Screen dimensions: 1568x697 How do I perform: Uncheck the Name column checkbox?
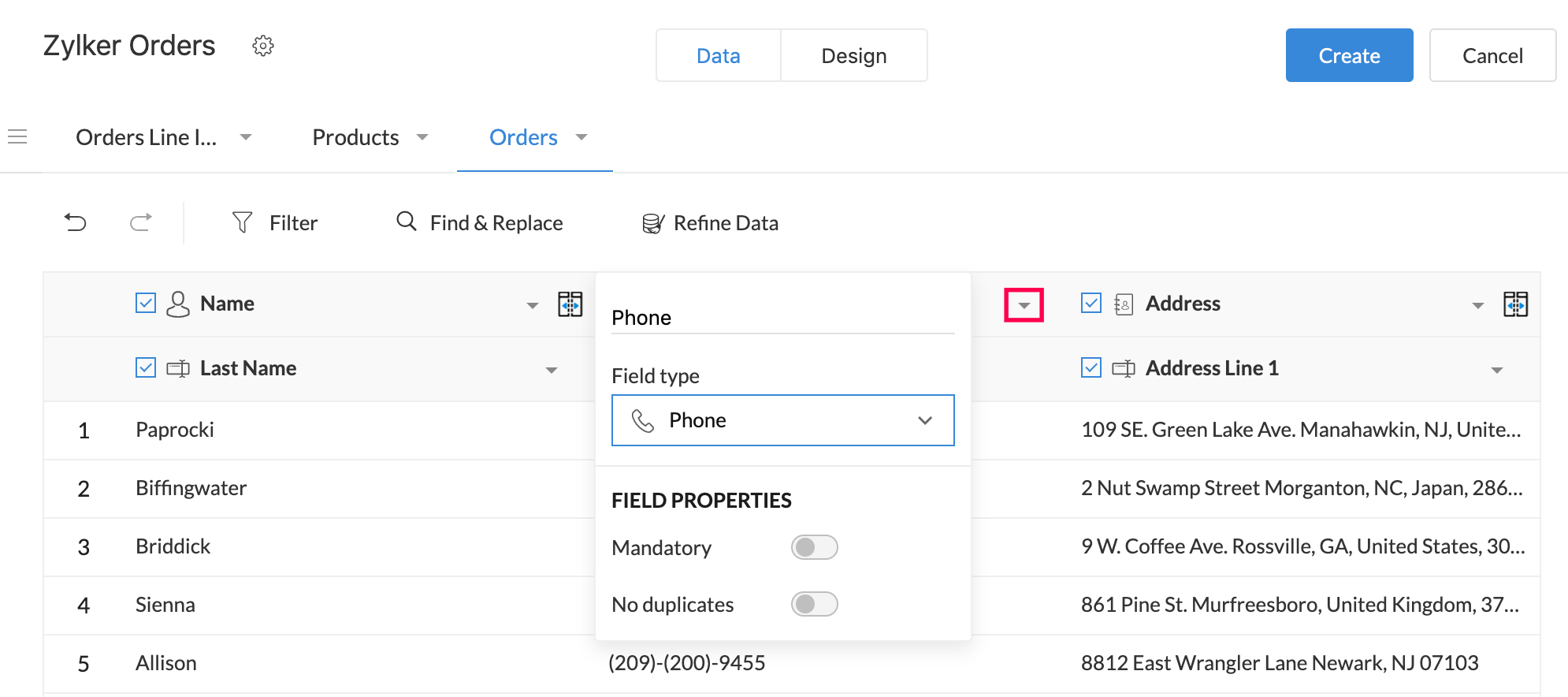click(x=146, y=304)
